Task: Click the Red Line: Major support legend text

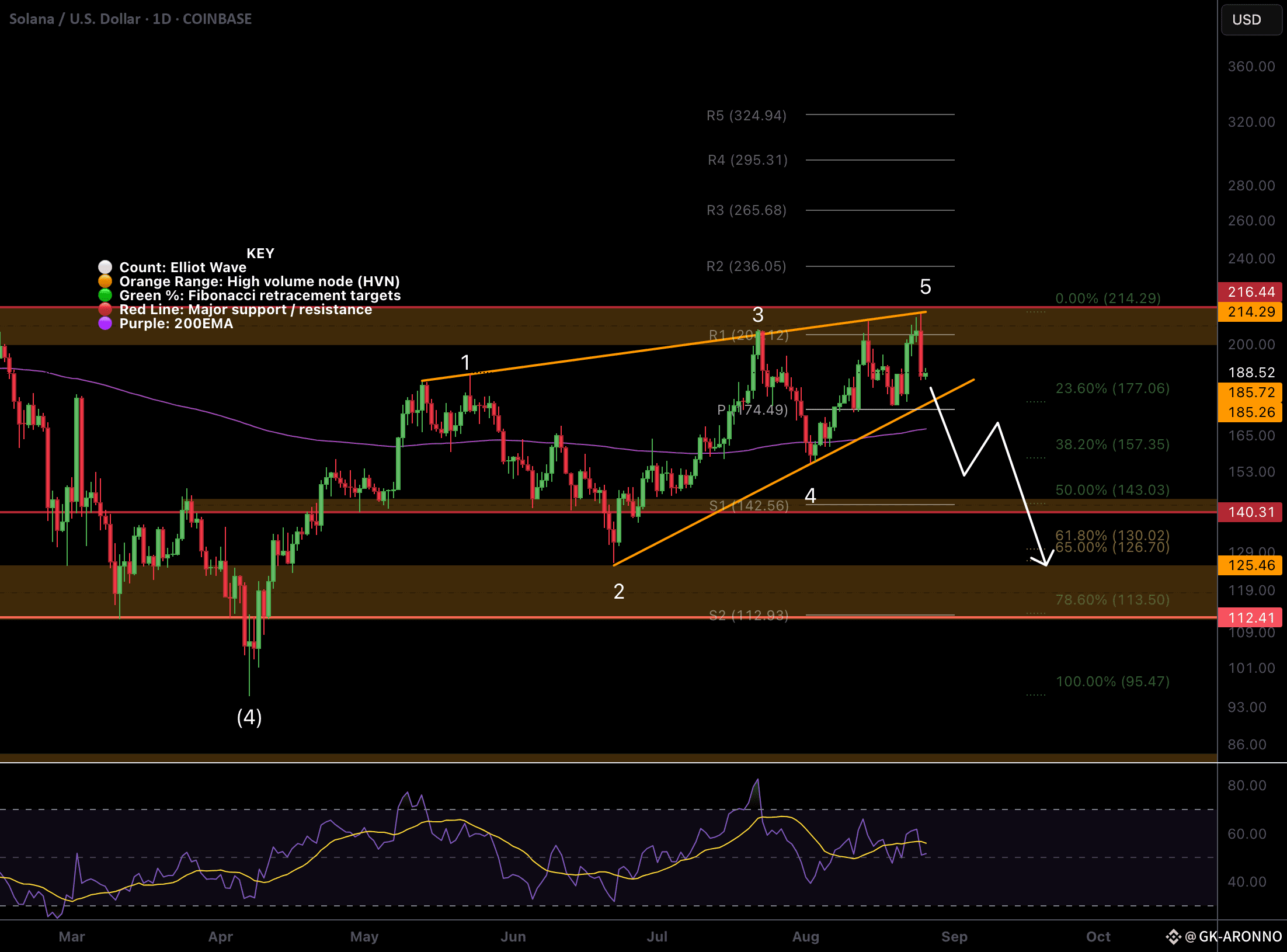Action: (x=246, y=310)
